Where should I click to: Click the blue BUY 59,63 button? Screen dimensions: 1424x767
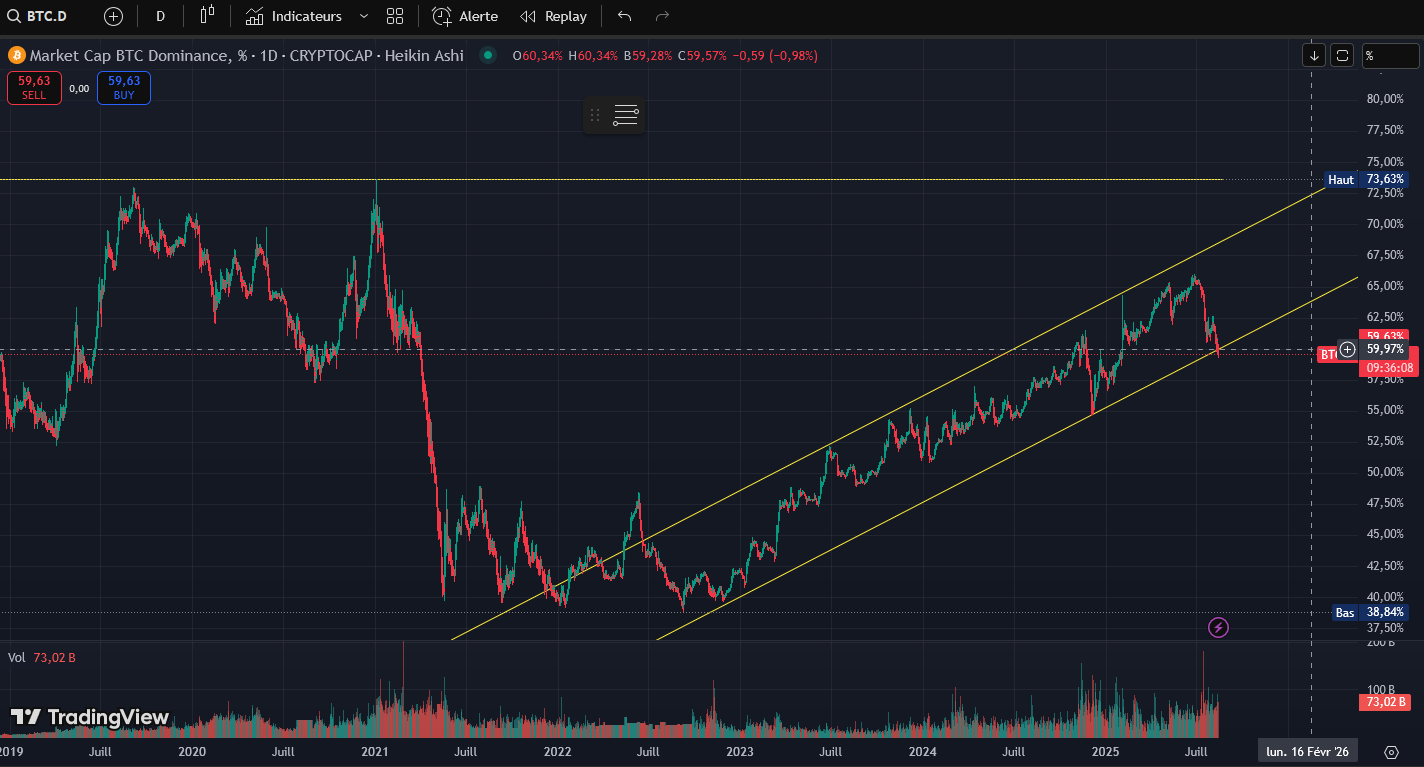tap(124, 88)
